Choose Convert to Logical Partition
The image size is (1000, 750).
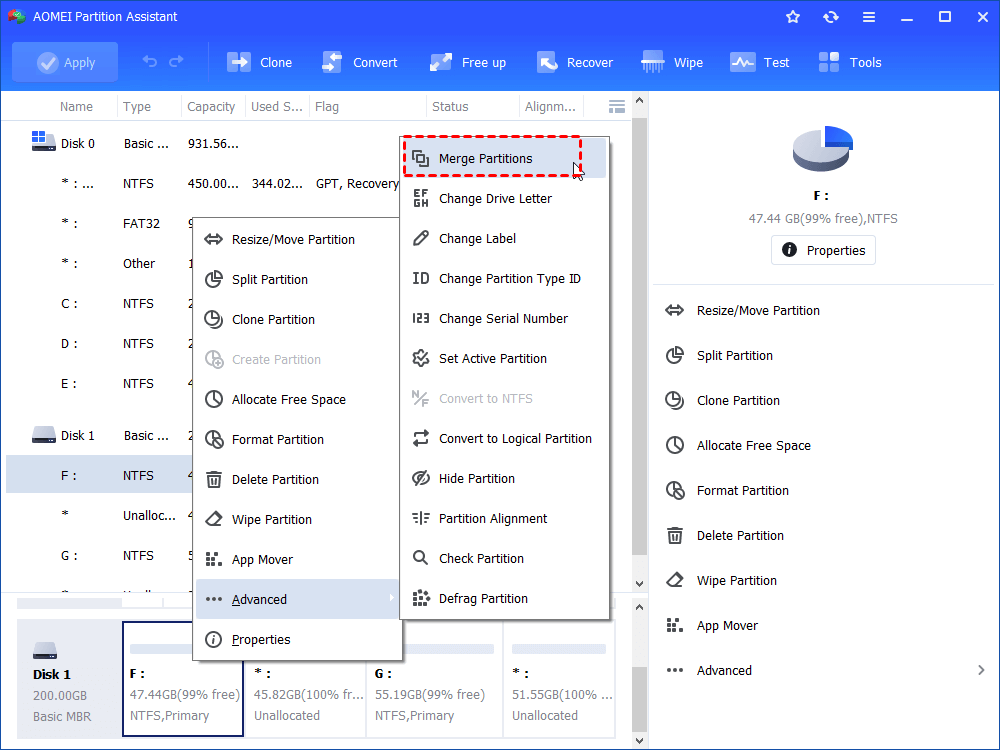pos(504,439)
